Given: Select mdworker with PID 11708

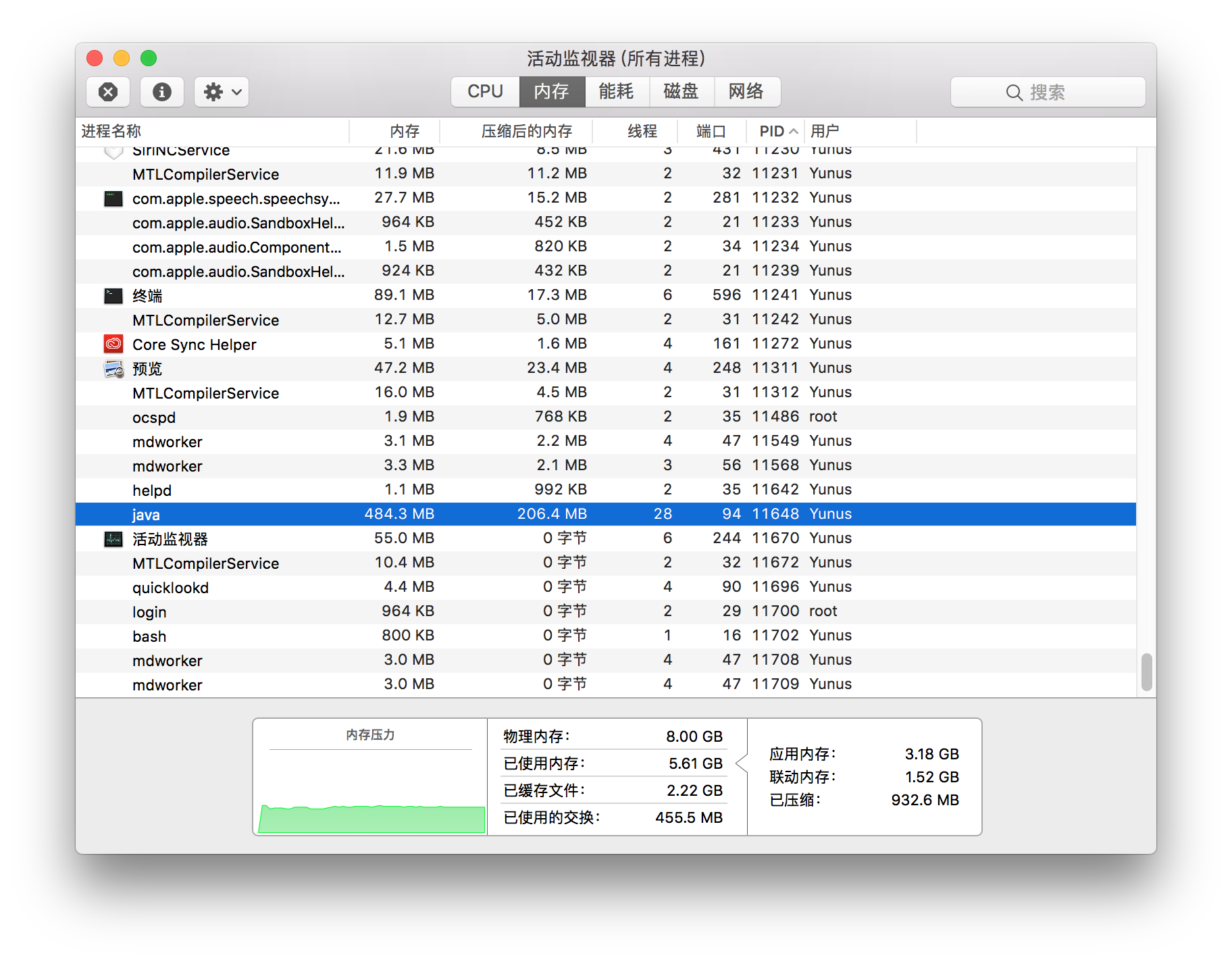Looking at the screenshot, I should 606,660.
